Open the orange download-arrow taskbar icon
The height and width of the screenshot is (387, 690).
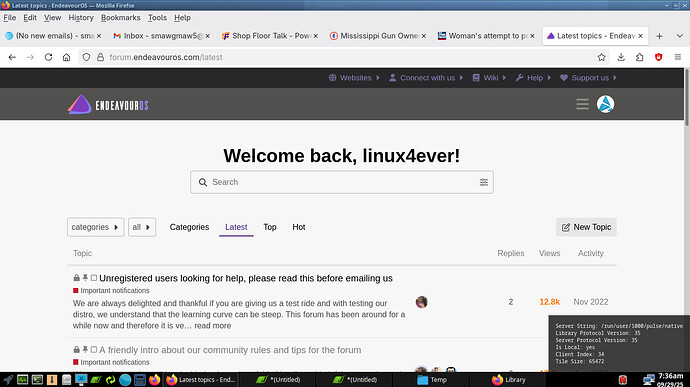52,380
